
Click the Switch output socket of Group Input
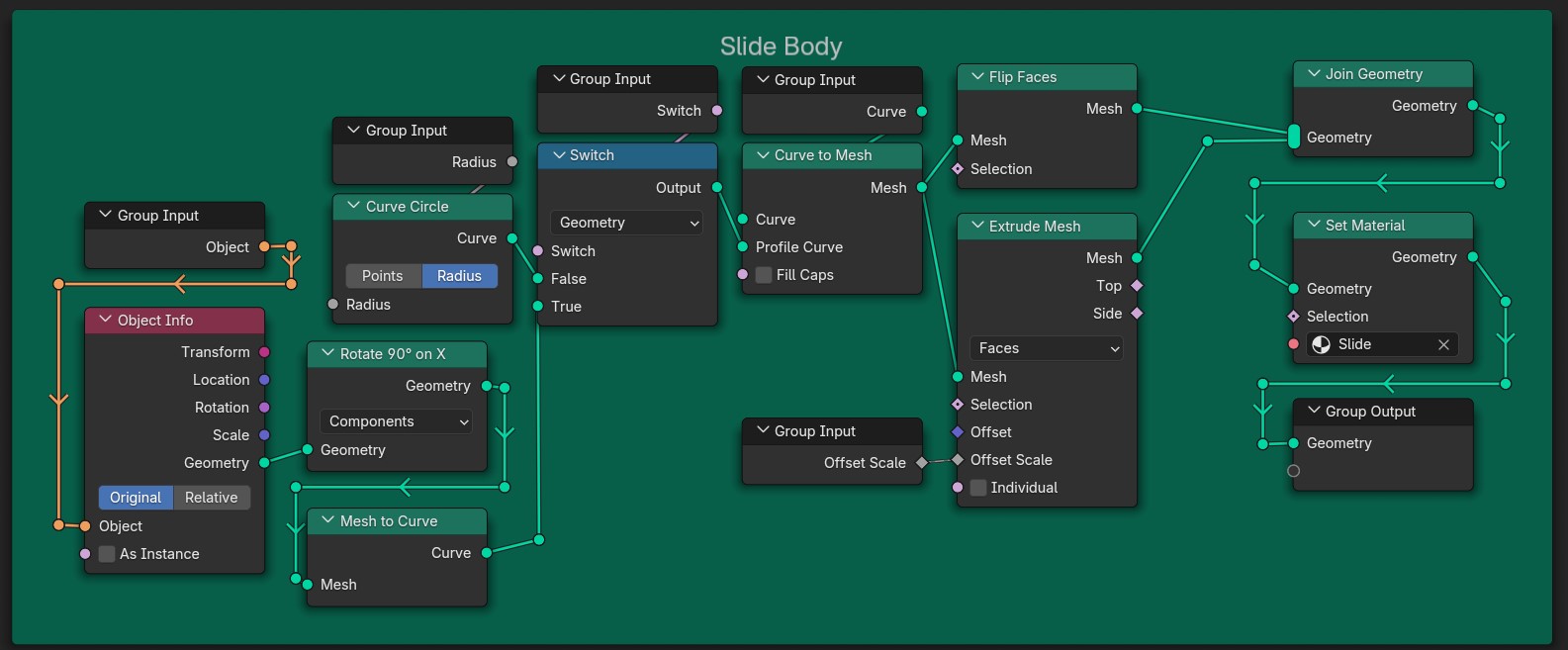click(x=717, y=110)
